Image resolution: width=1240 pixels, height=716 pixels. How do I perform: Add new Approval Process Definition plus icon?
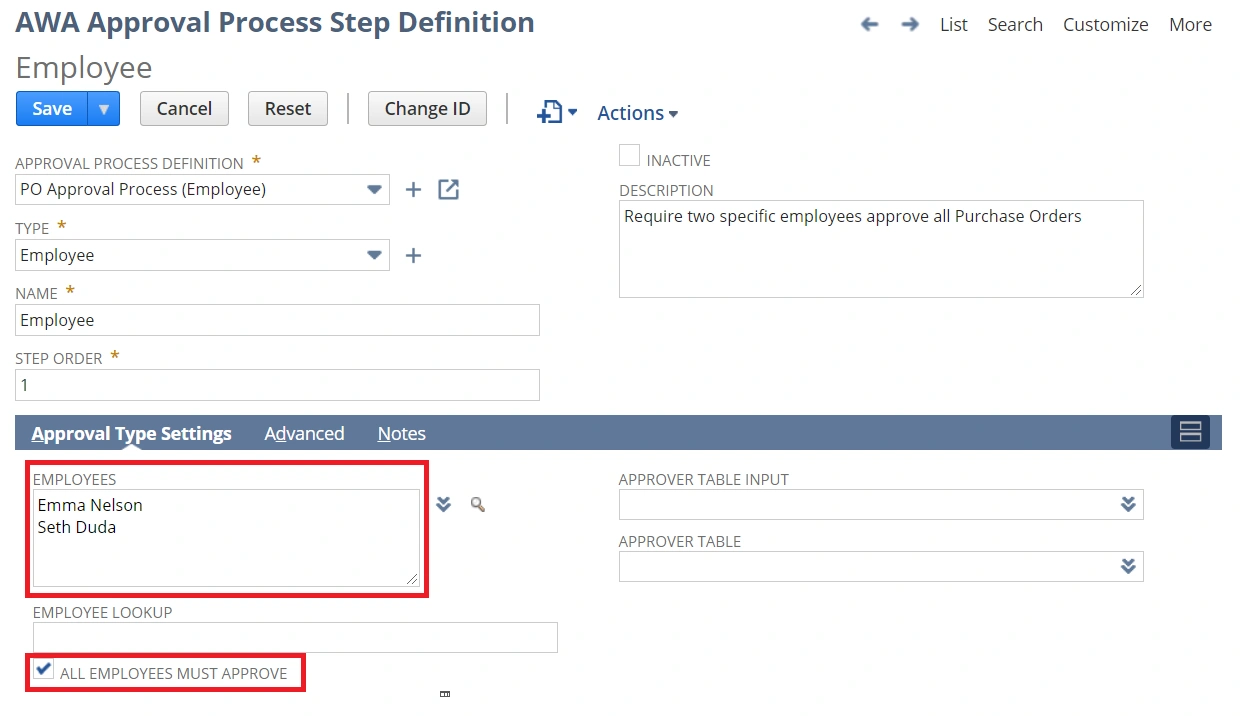point(413,189)
